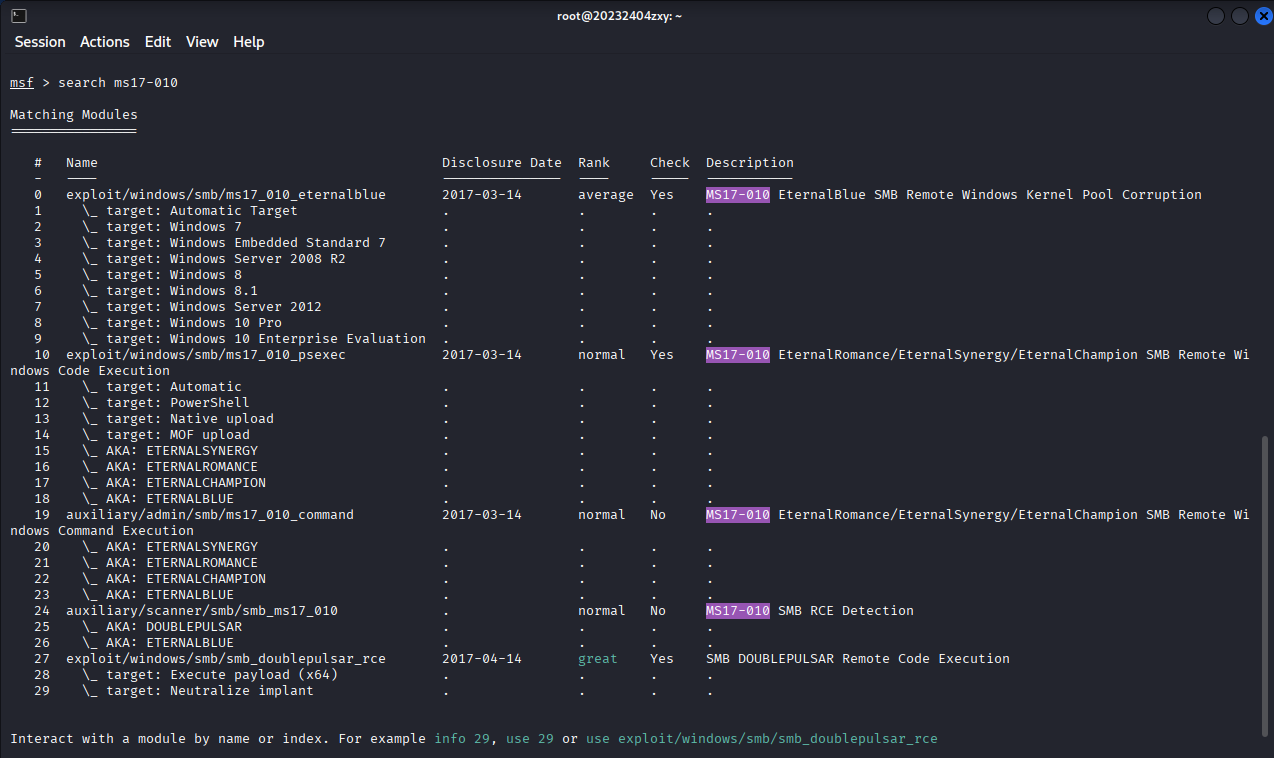Click 'SMB DOUBLEPULSAR Remote Code Execution' description

858,659
